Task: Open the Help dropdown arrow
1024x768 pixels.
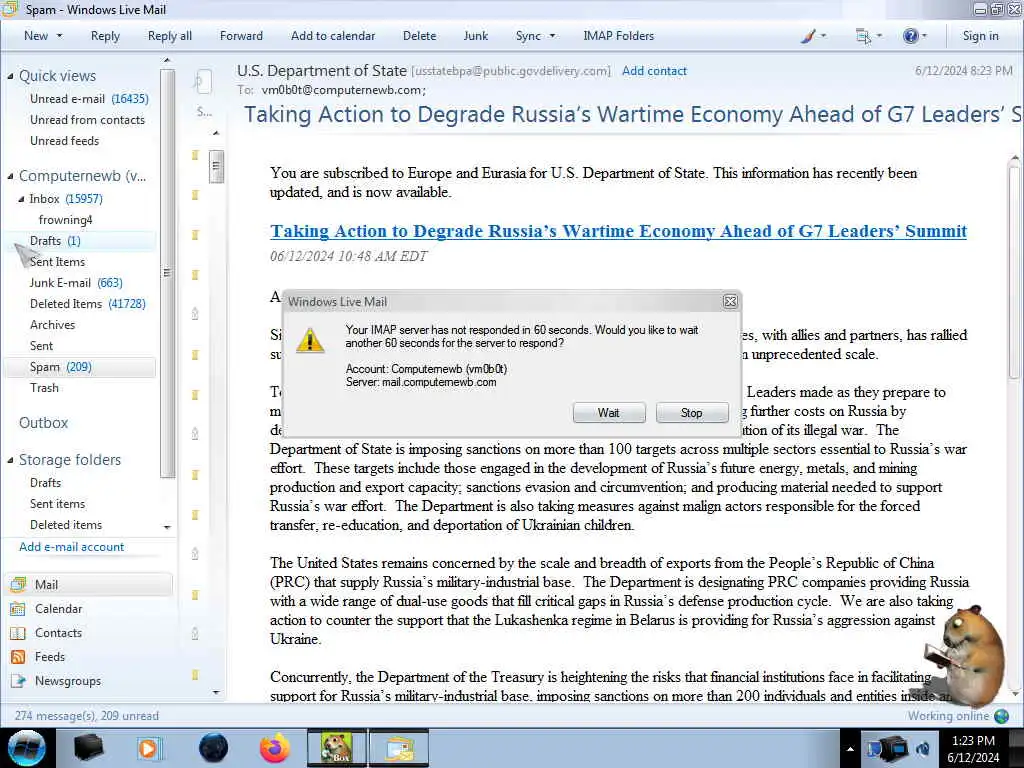Action: tap(924, 36)
